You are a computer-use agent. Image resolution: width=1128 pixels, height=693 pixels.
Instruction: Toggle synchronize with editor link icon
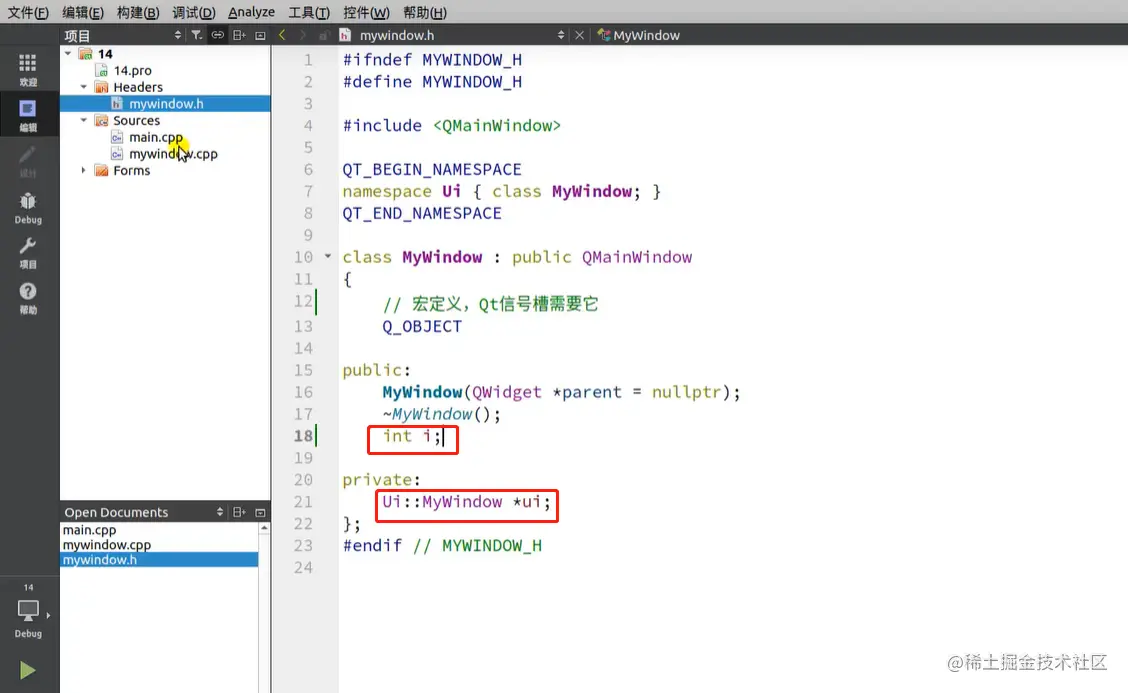click(x=217, y=35)
